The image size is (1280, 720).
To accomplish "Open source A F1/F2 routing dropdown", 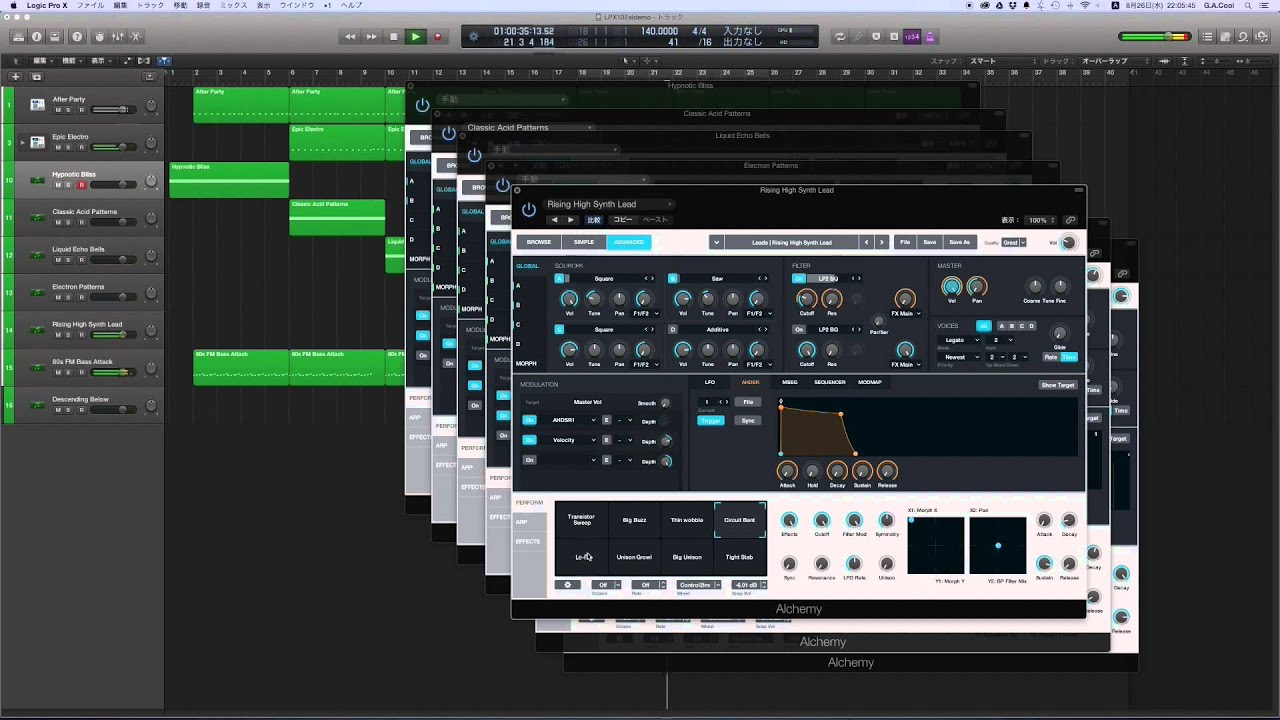I will click(x=644, y=313).
